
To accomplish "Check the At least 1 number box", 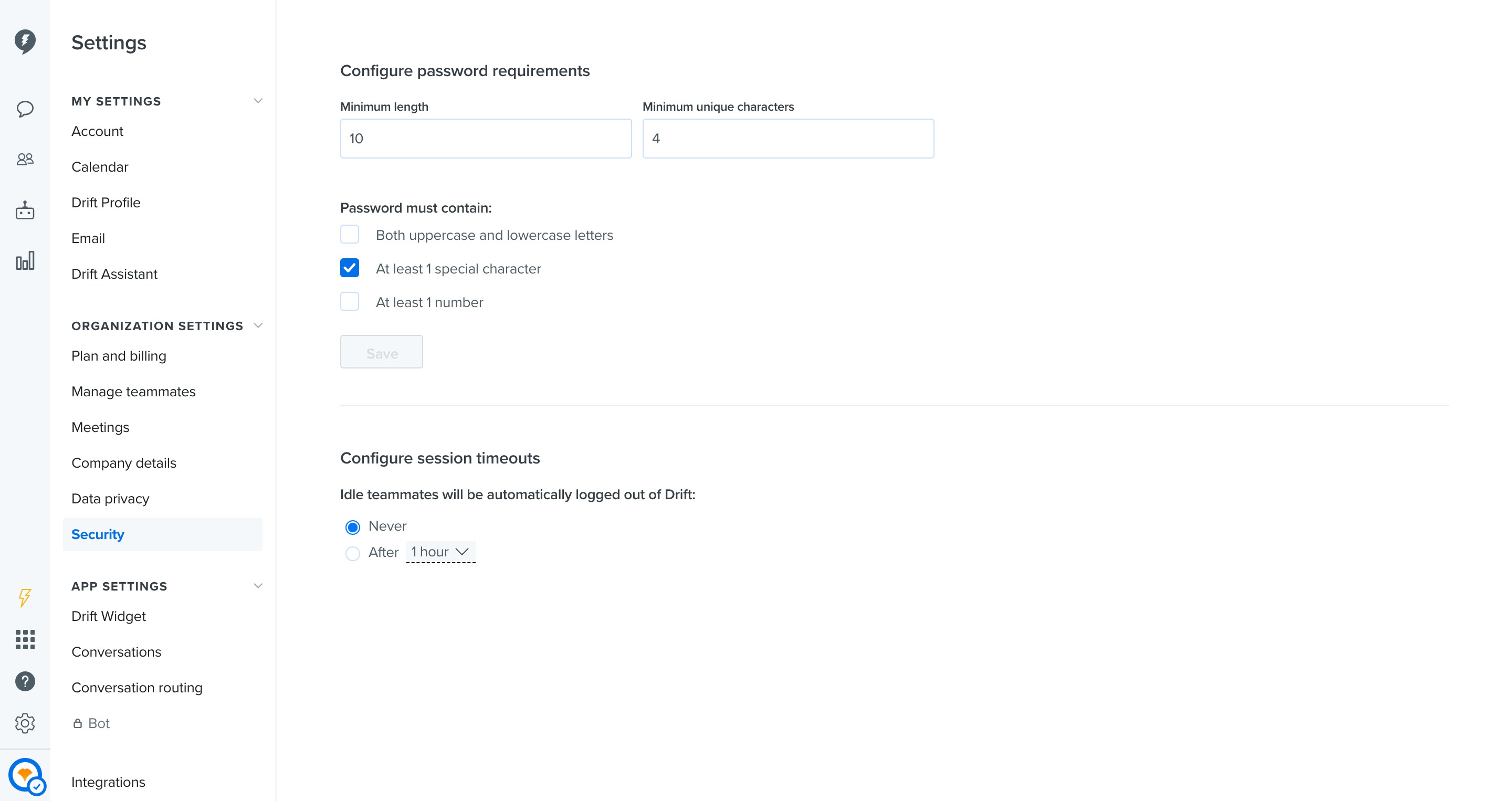I will [x=349, y=302].
